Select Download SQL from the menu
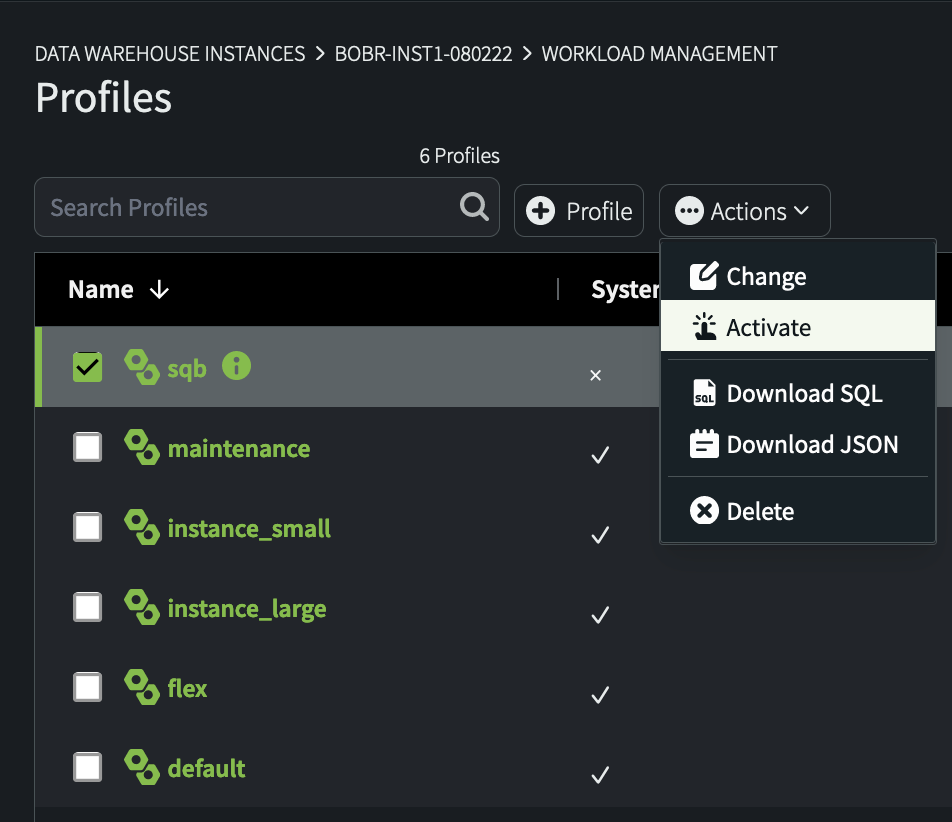 803,394
